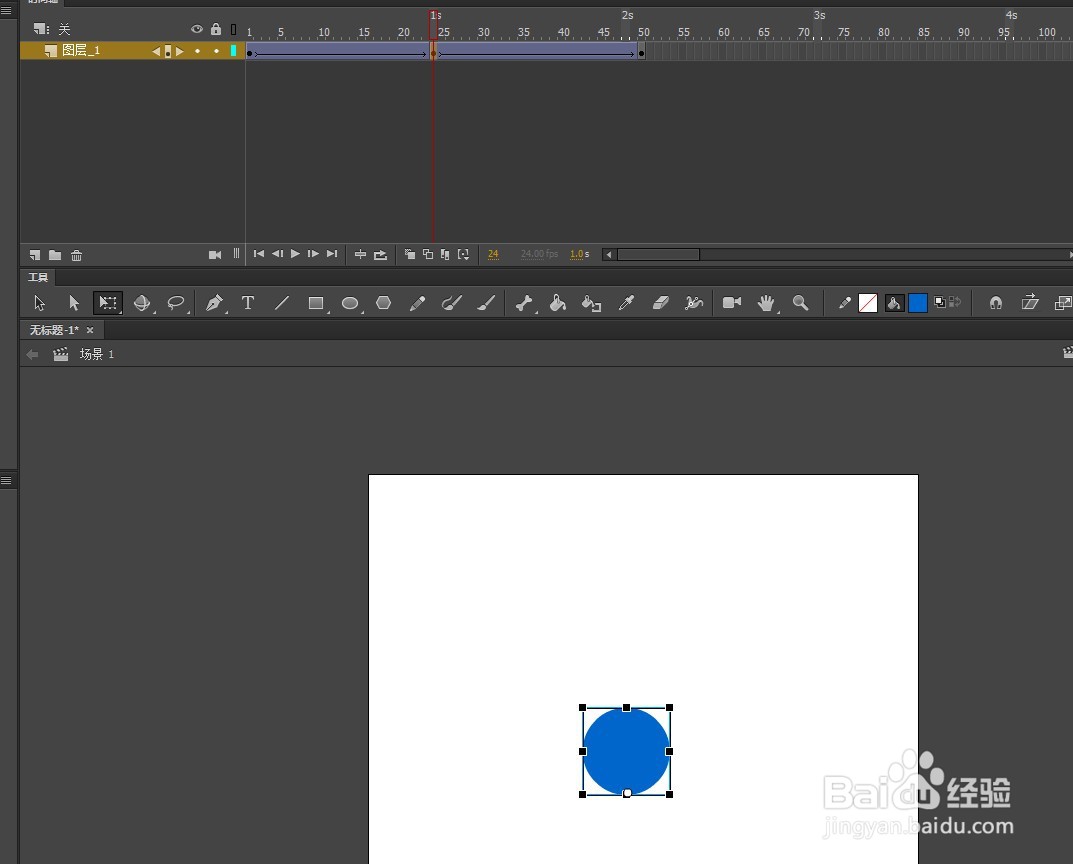Select the Hand tool
The height and width of the screenshot is (864, 1073).
766,303
